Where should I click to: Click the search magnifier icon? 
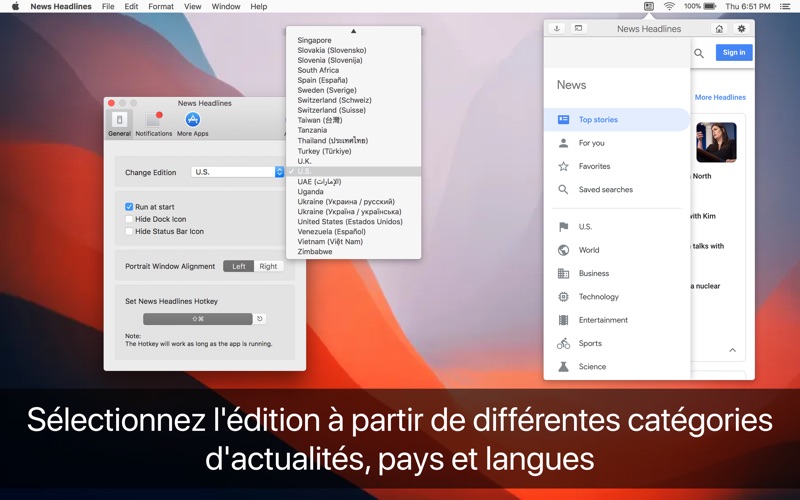699,53
